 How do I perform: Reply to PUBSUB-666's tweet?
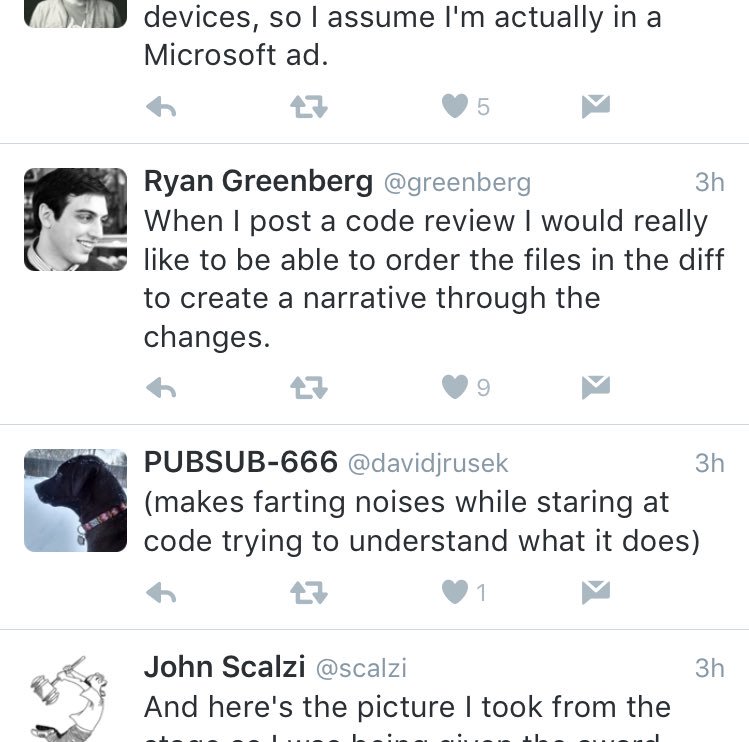point(161,593)
